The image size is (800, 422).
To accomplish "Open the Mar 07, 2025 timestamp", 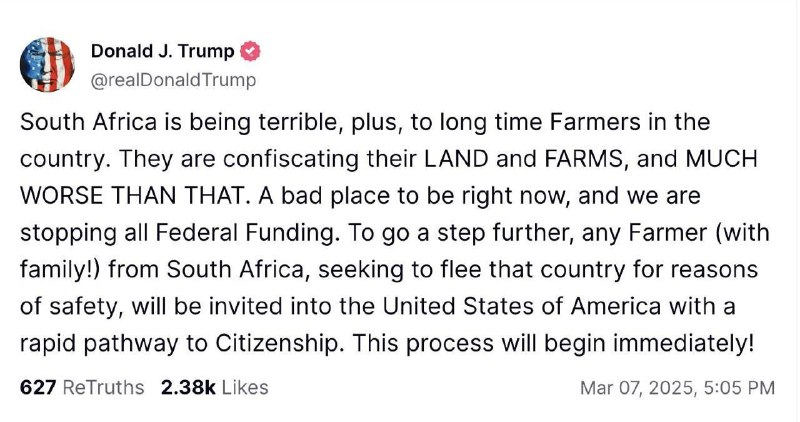I will tap(678, 388).
